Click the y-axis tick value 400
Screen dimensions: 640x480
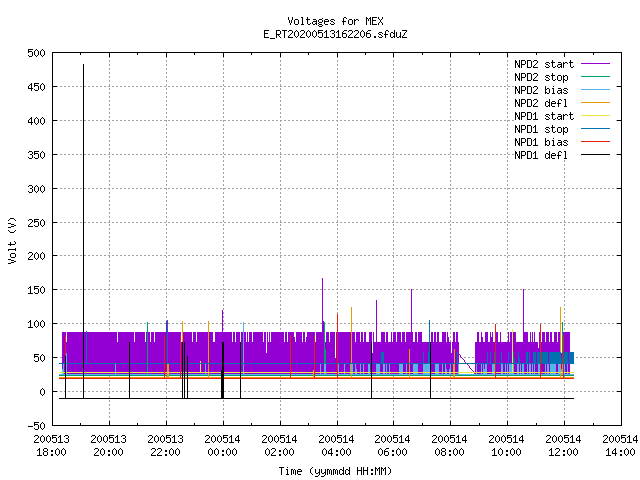pos(36,121)
